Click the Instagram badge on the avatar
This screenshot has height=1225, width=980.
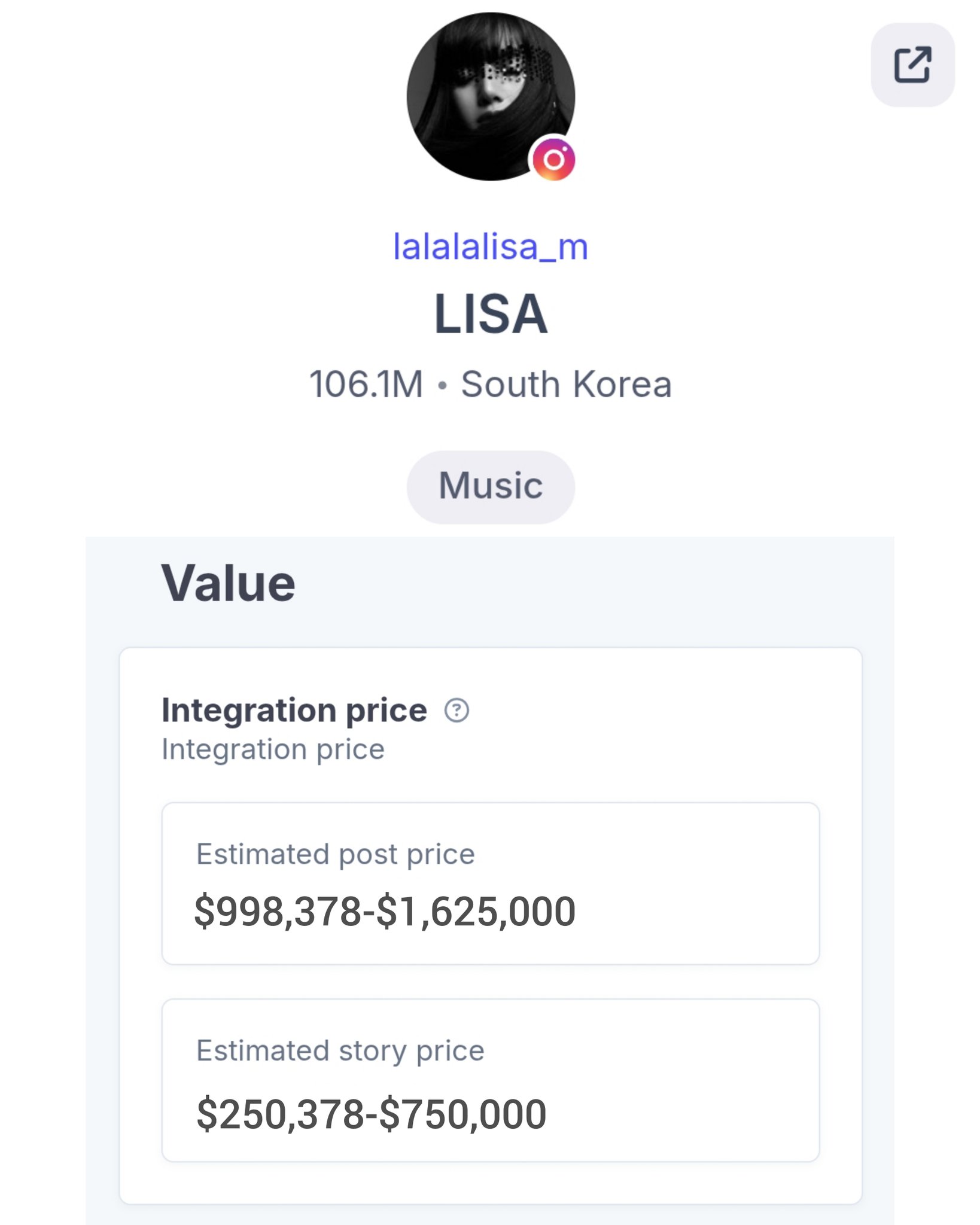coord(554,159)
